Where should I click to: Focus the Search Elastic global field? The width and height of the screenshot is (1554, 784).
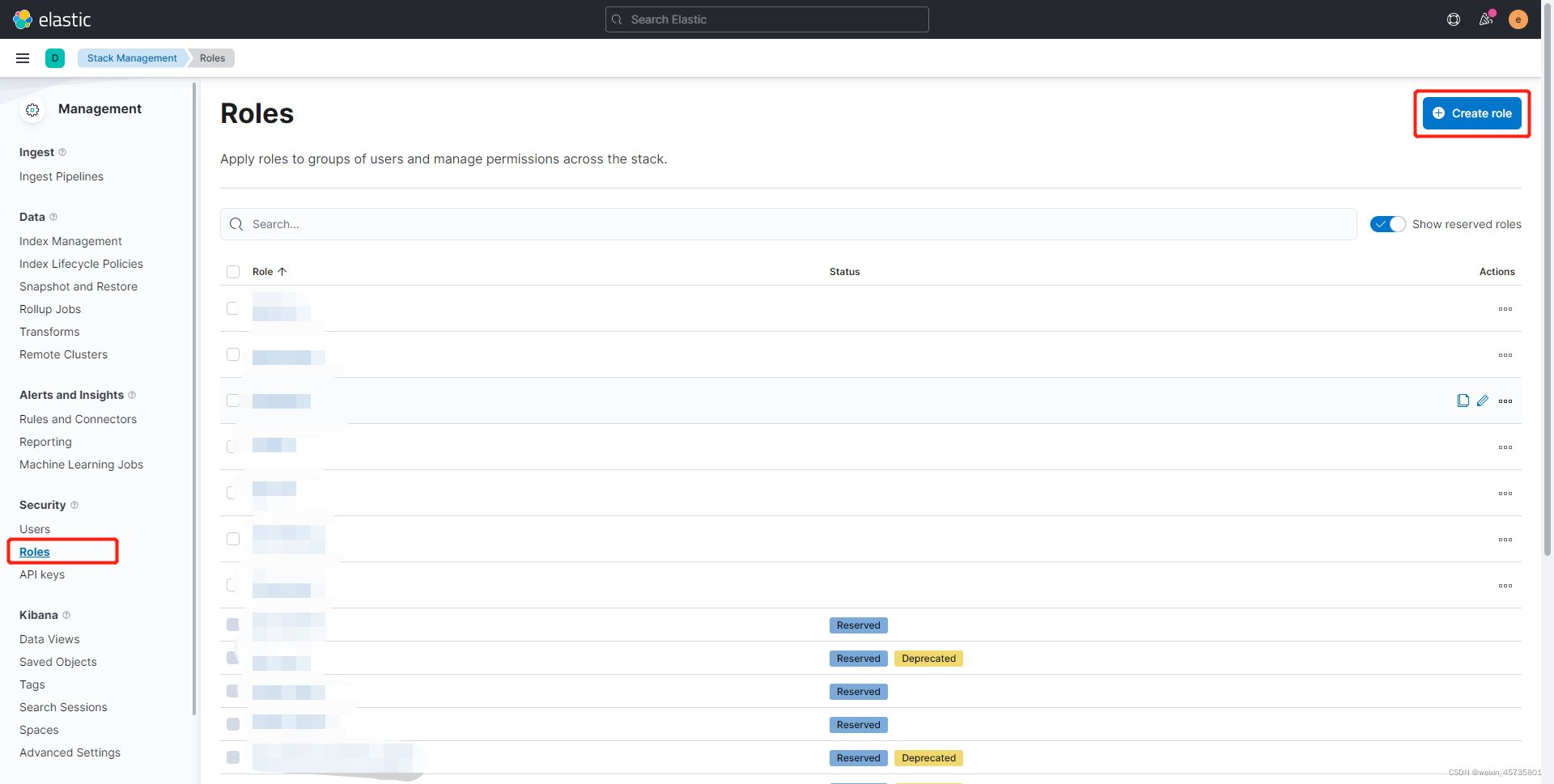(766, 19)
